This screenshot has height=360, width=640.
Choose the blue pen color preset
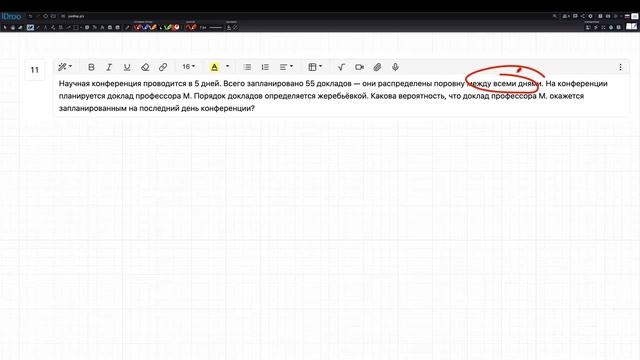[146, 27]
